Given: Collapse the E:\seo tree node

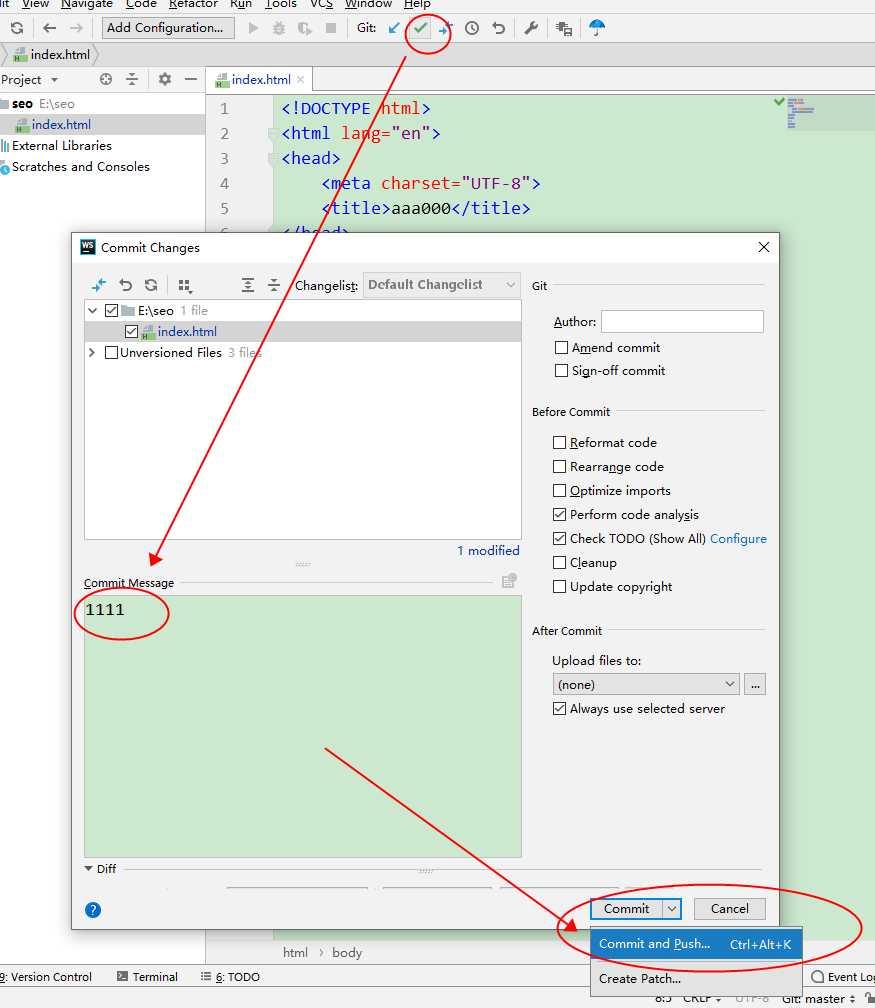Looking at the screenshot, I should pyautogui.click(x=93, y=310).
